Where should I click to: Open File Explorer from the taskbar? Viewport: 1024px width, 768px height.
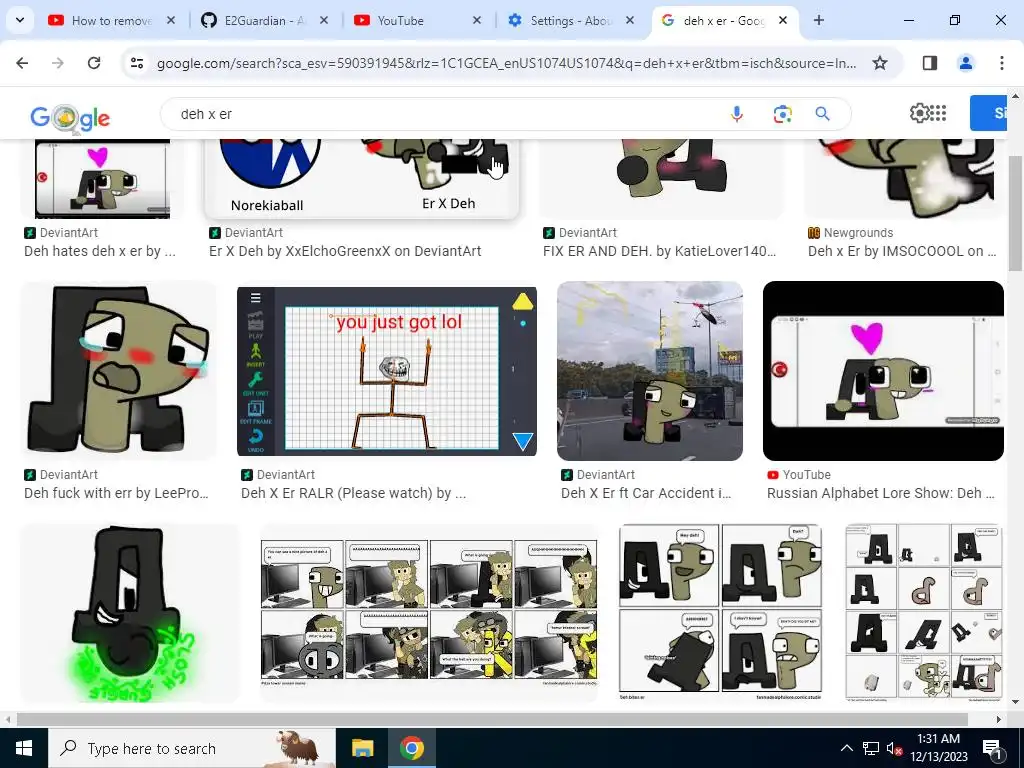362,748
